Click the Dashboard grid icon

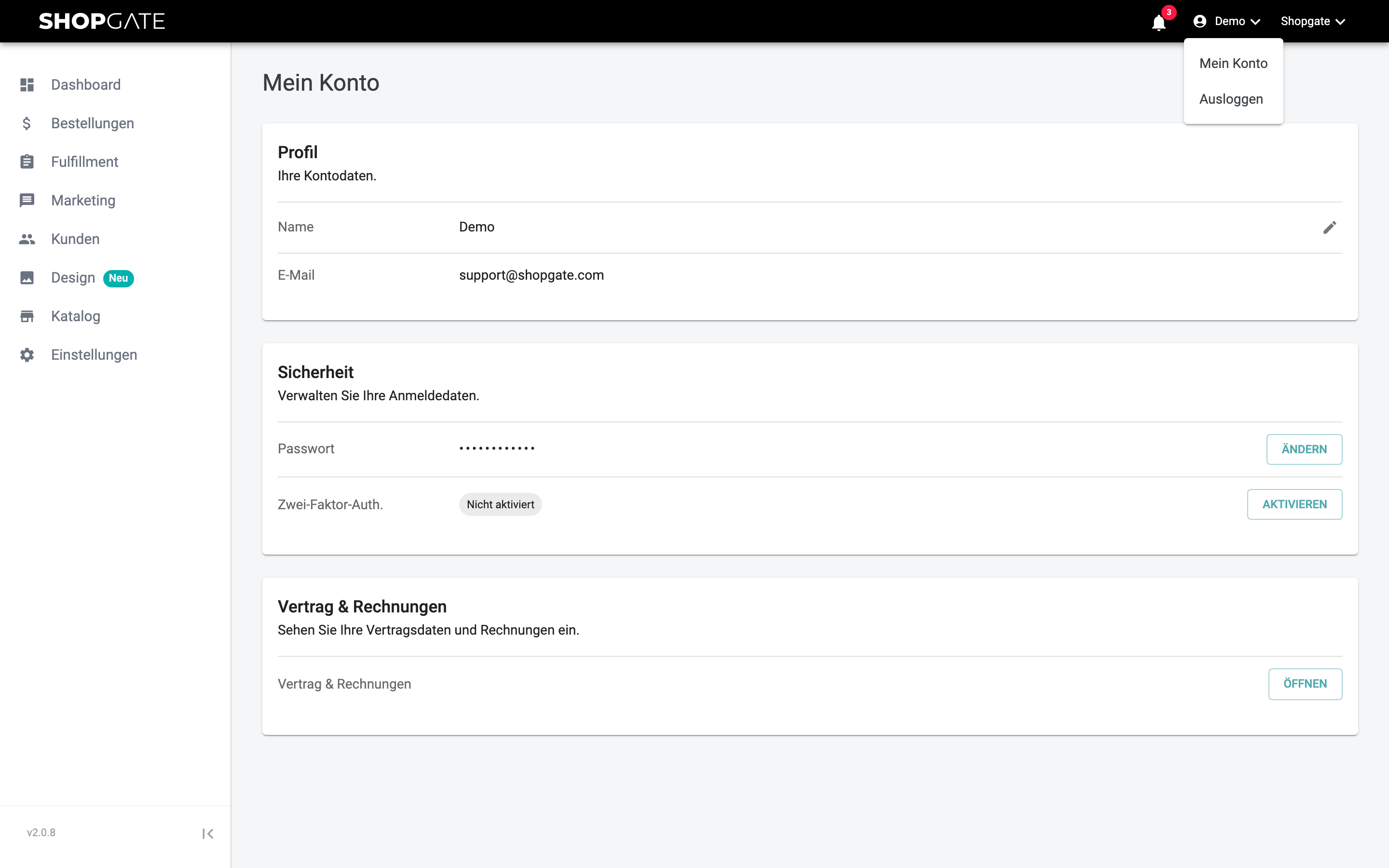[27, 85]
